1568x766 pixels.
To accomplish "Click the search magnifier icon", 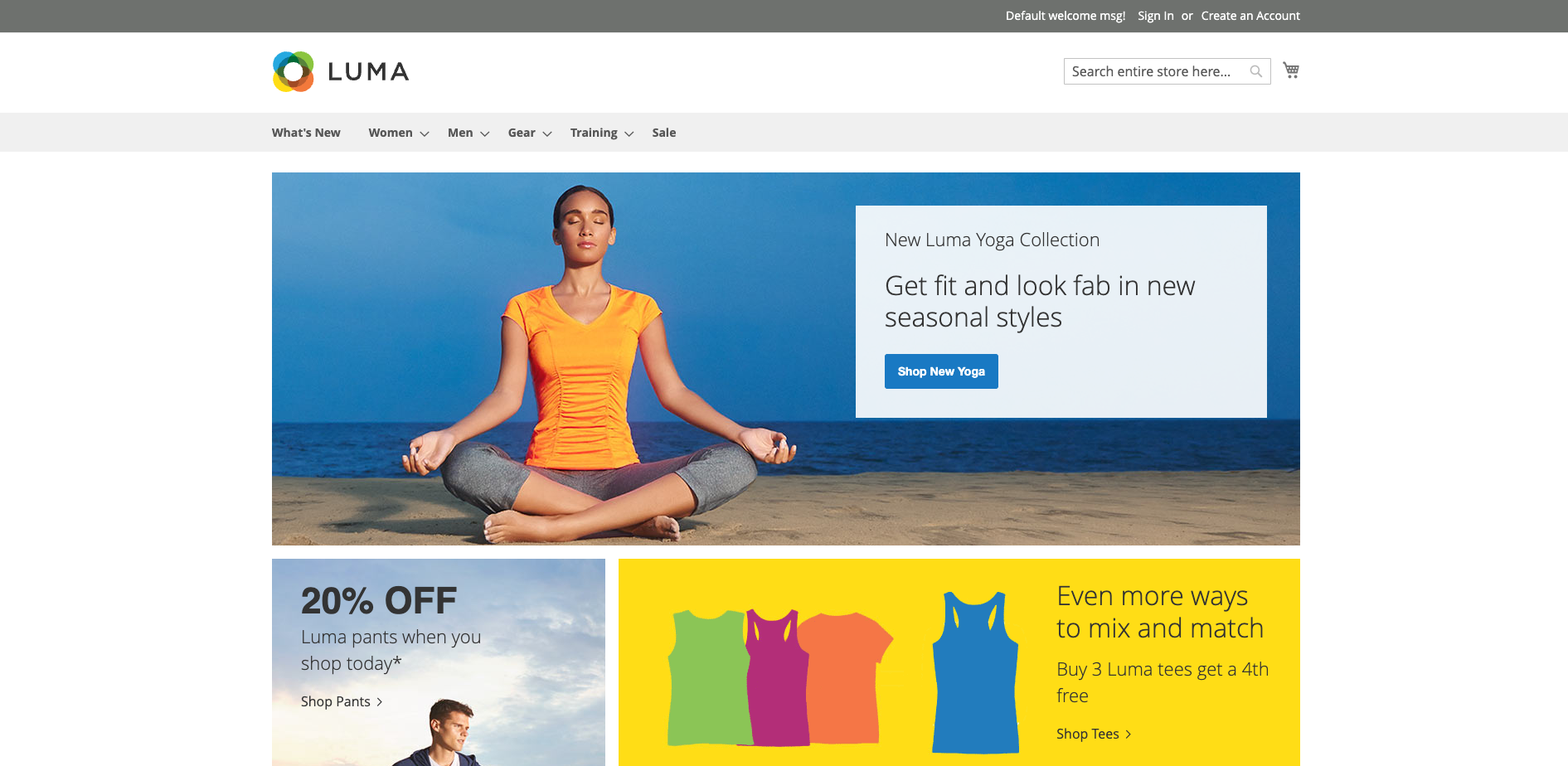I will tap(1256, 71).
